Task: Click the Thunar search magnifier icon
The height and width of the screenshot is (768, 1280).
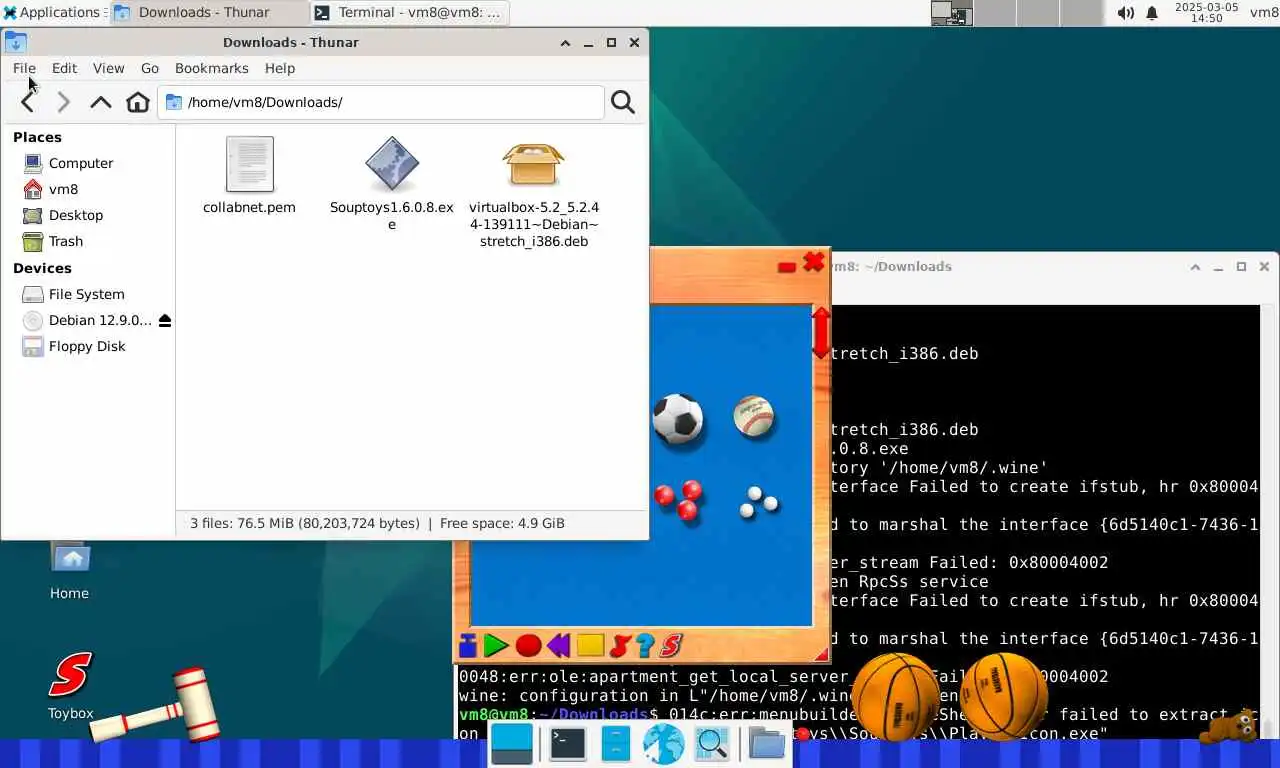Action: click(x=623, y=102)
